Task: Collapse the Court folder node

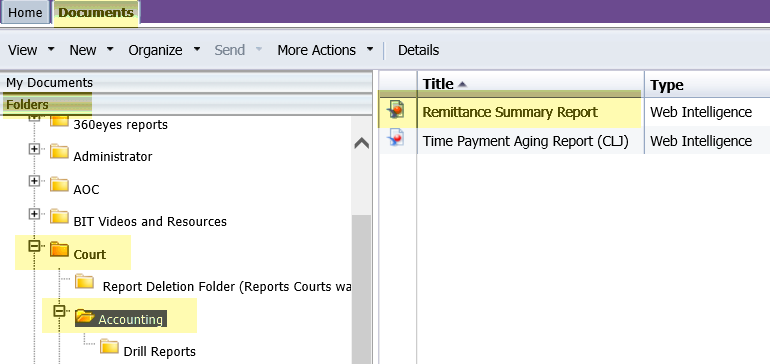Action: click(34, 246)
